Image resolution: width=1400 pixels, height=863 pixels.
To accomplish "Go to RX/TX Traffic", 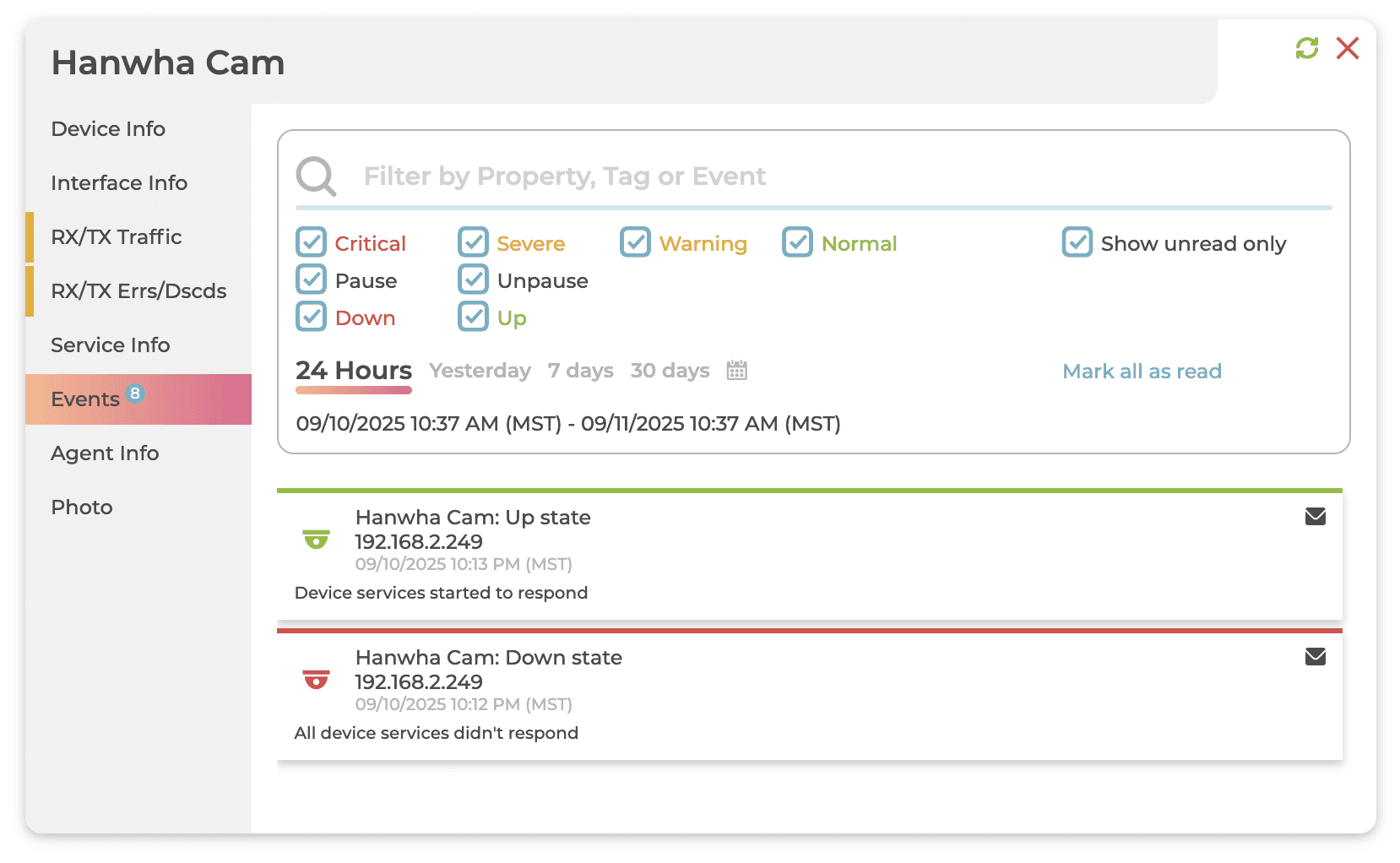I will pos(138,237).
